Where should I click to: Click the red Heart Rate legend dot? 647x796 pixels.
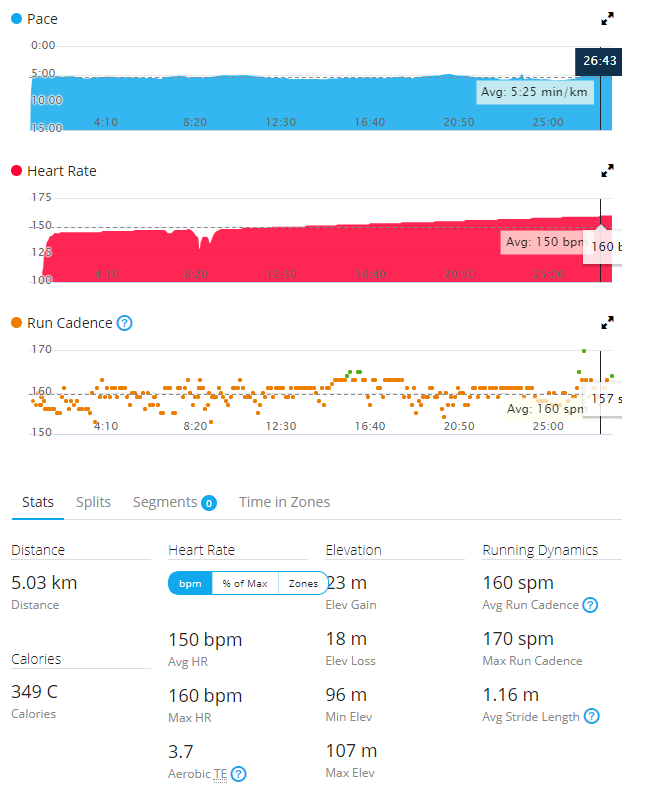(x=17, y=171)
